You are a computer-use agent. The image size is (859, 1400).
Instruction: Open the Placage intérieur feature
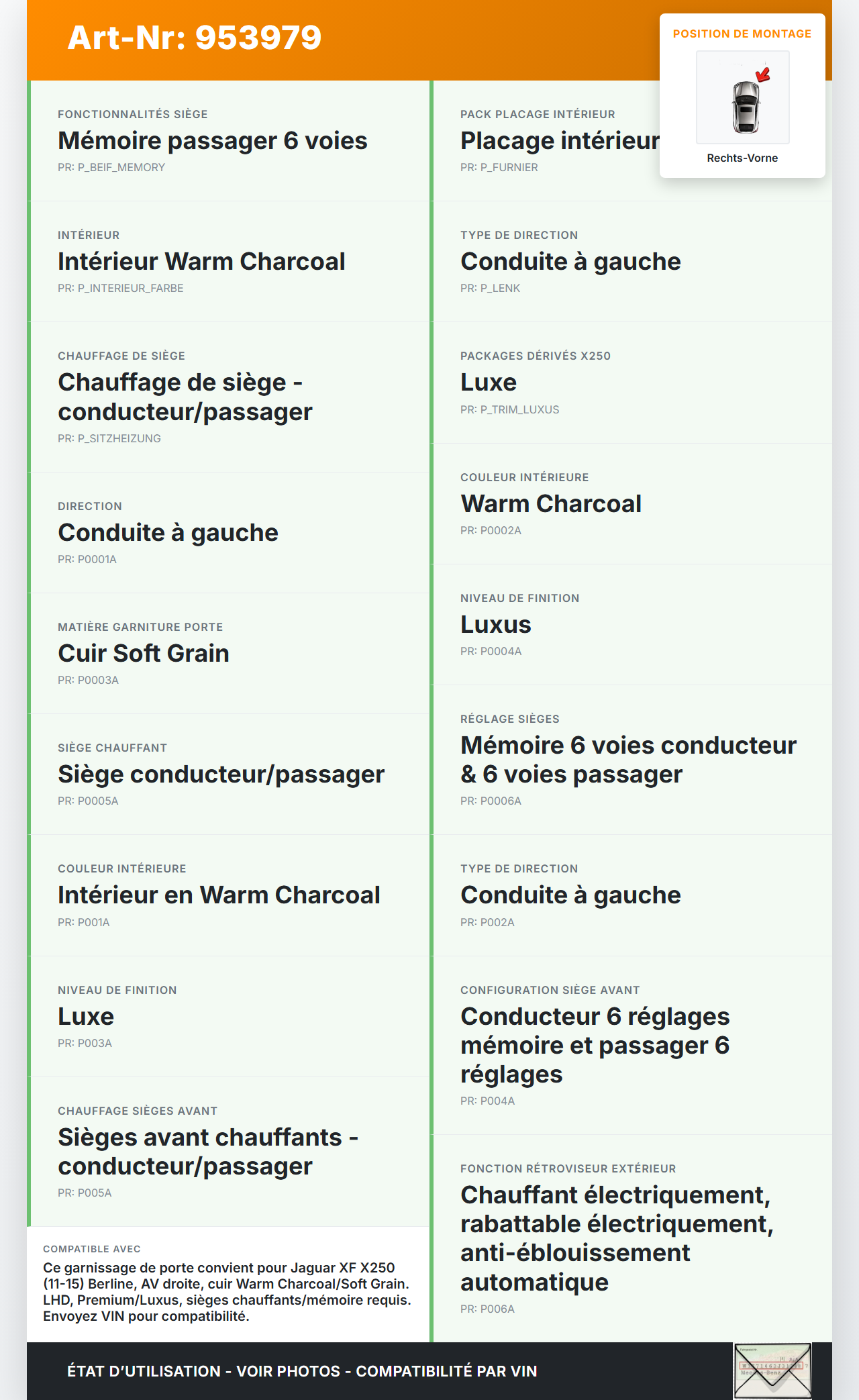pos(560,141)
